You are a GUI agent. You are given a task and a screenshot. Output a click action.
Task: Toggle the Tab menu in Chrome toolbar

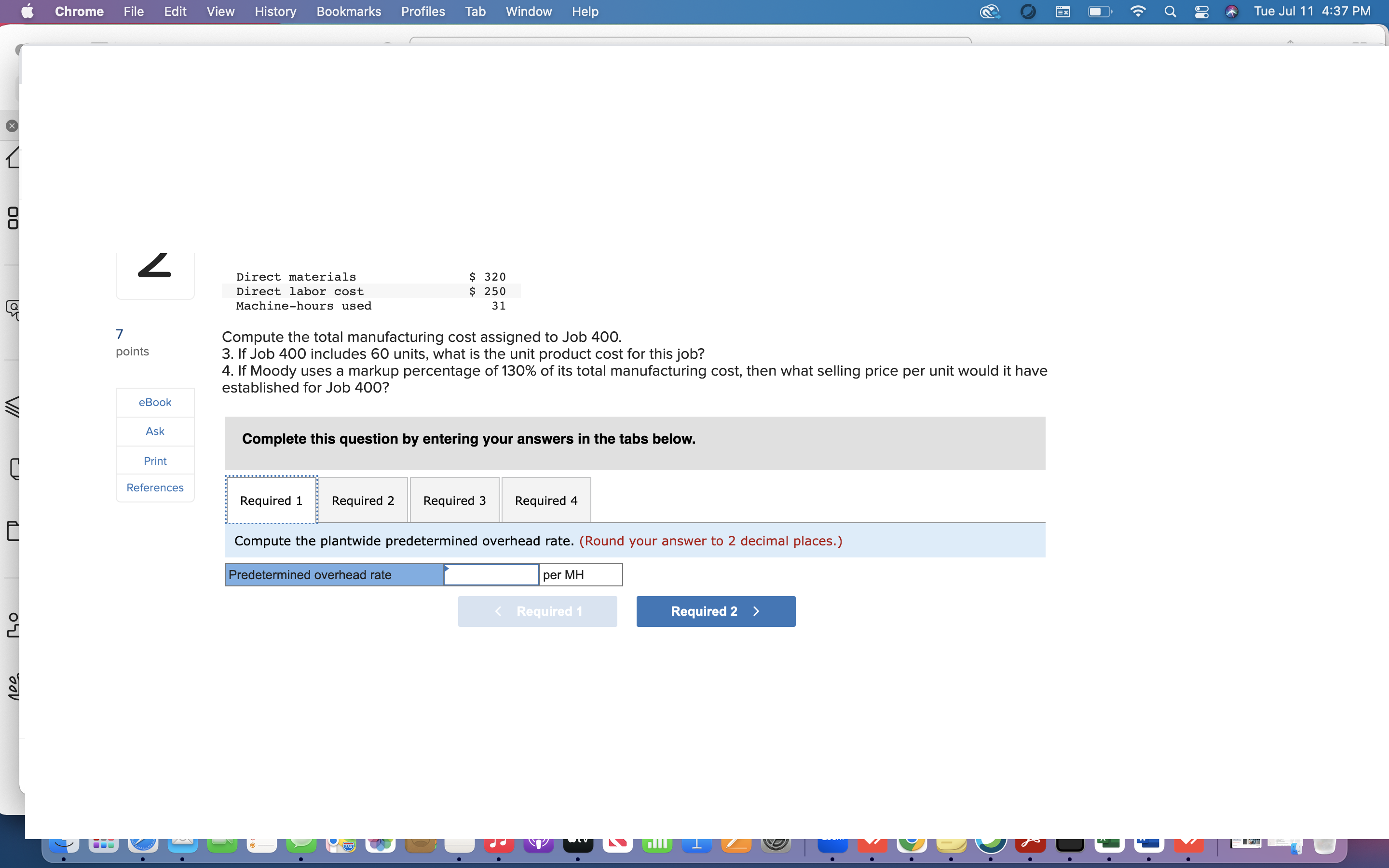click(x=473, y=11)
